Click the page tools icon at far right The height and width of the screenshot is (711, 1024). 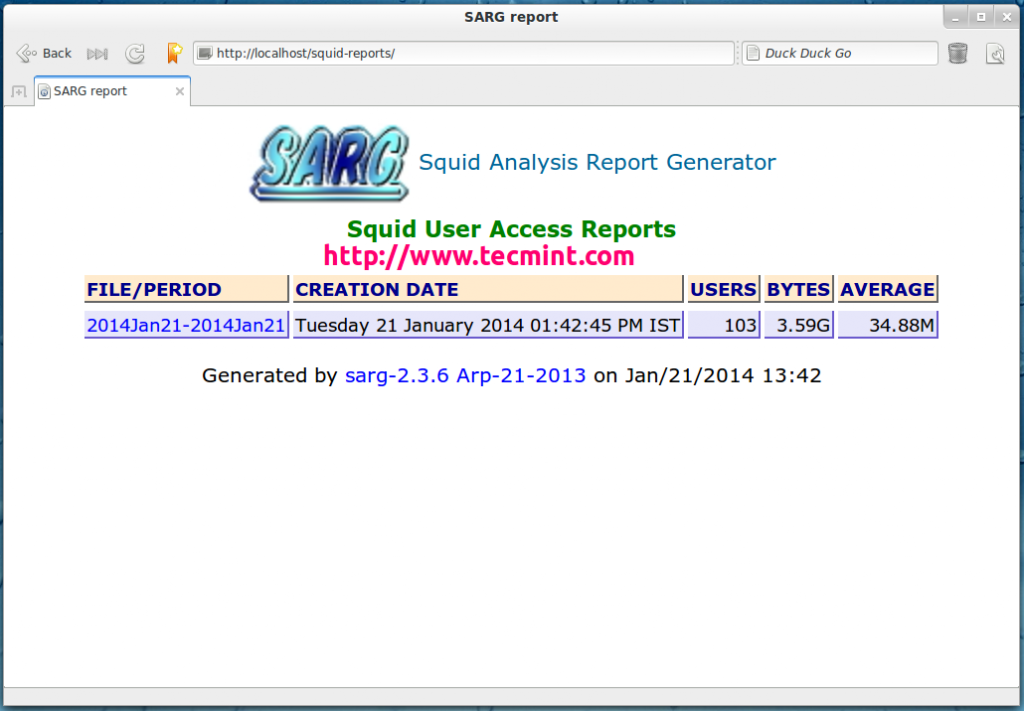tap(995, 54)
